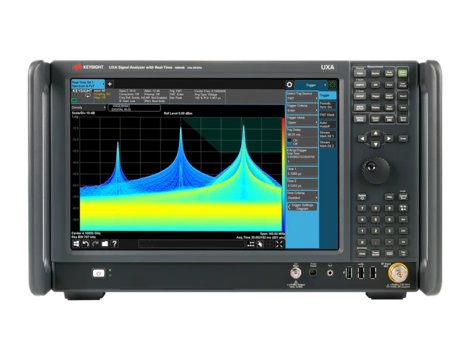Screen dimensions: 470x360
Task: Click the redo arrow icon
Action: pyautogui.click(x=95, y=244)
